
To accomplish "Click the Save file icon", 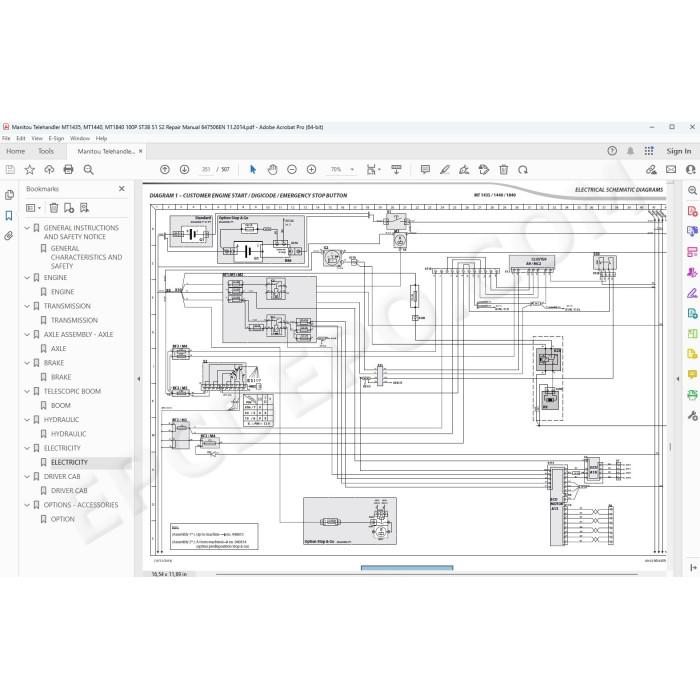I will (10, 170).
